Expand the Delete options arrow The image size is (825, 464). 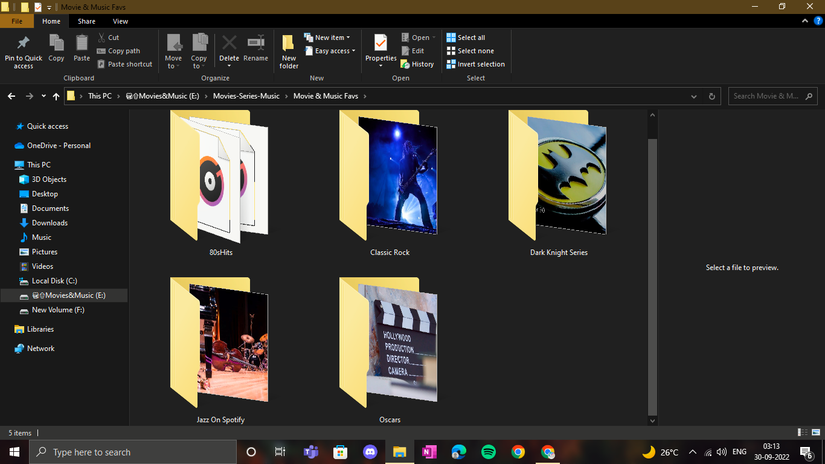[x=229, y=66]
